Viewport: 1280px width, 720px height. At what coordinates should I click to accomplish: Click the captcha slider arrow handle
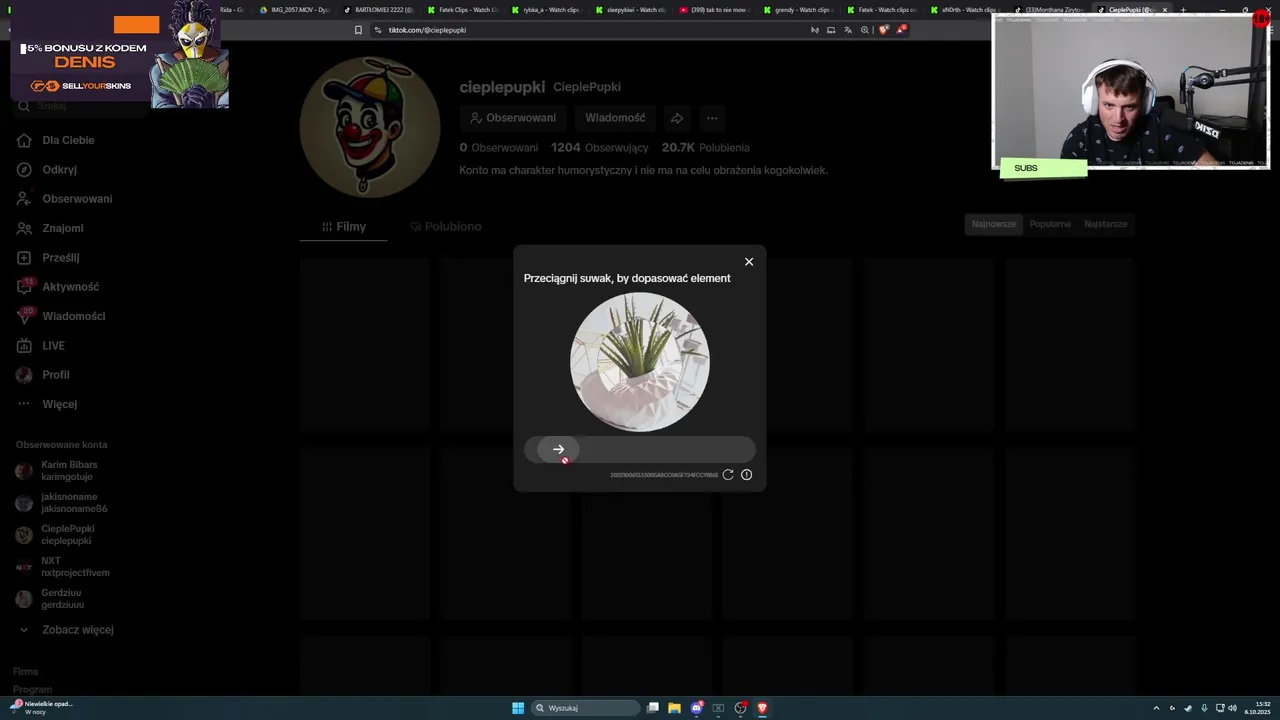pos(558,450)
